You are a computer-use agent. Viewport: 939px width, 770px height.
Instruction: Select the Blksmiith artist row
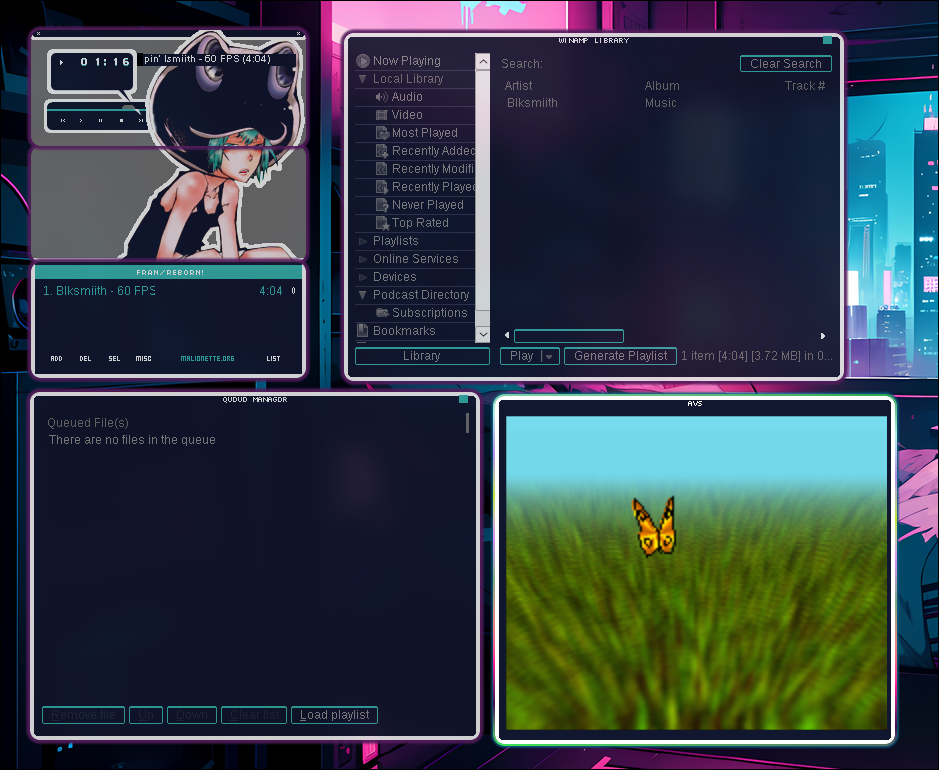532,102
